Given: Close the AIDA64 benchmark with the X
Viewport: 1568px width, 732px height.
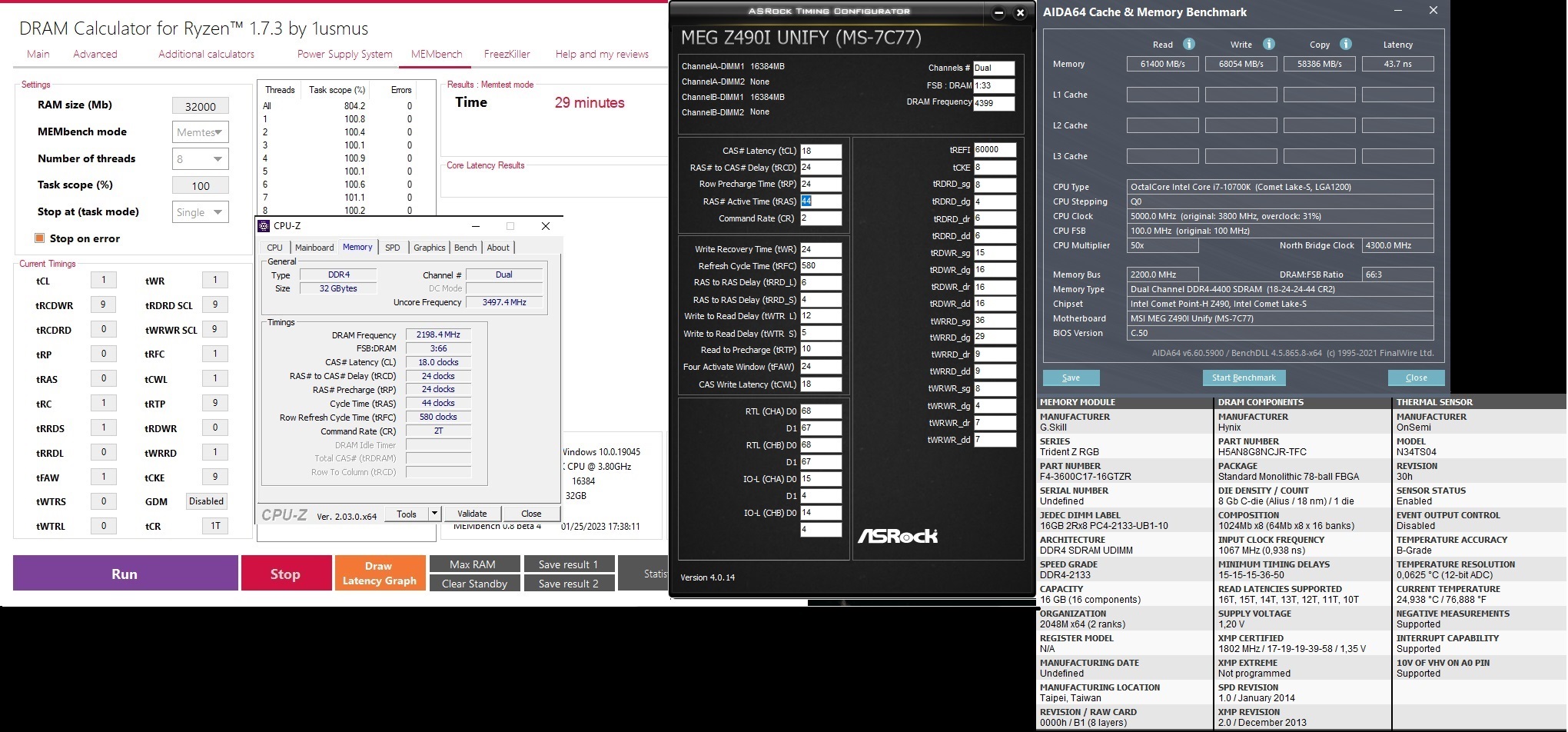Looking at the screenshot, I should [1433, 11].
